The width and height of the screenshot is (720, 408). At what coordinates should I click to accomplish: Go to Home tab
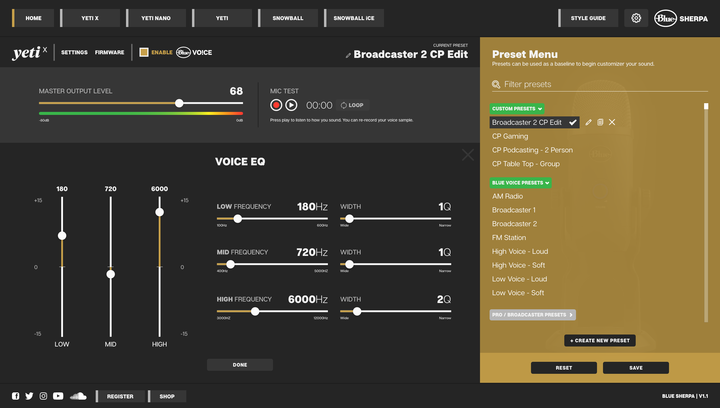33,18
